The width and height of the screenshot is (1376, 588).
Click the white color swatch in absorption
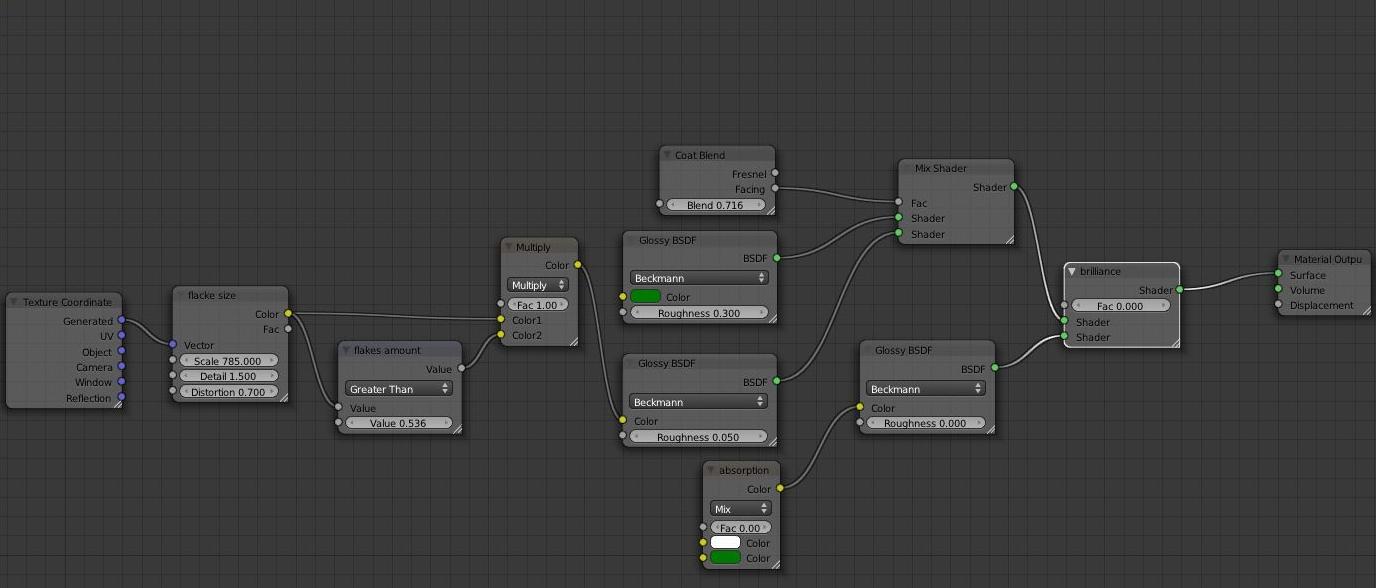tap(725, 543)
